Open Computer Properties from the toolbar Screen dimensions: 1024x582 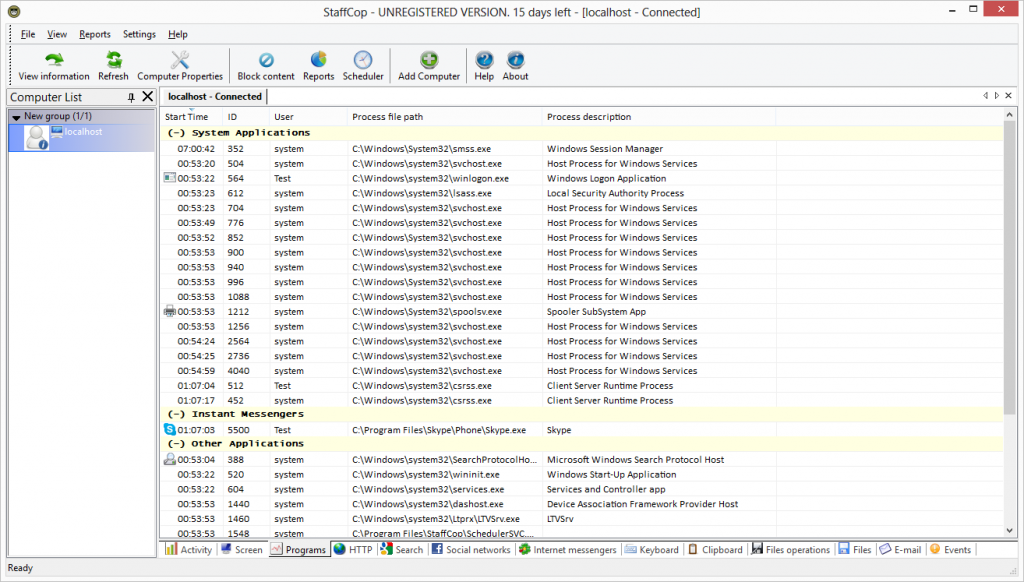(x=180, y=61)
